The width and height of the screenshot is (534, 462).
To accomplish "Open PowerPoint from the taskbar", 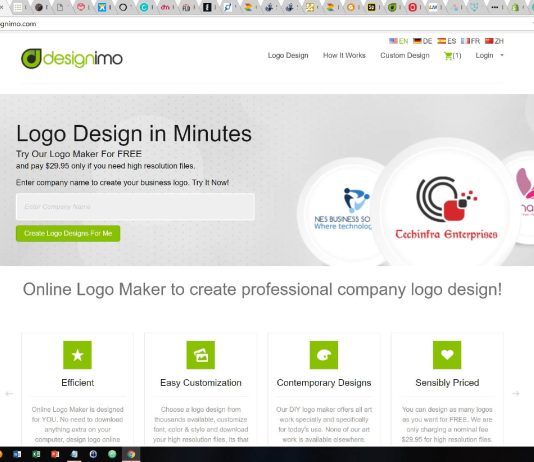I will tap(55, 454).
